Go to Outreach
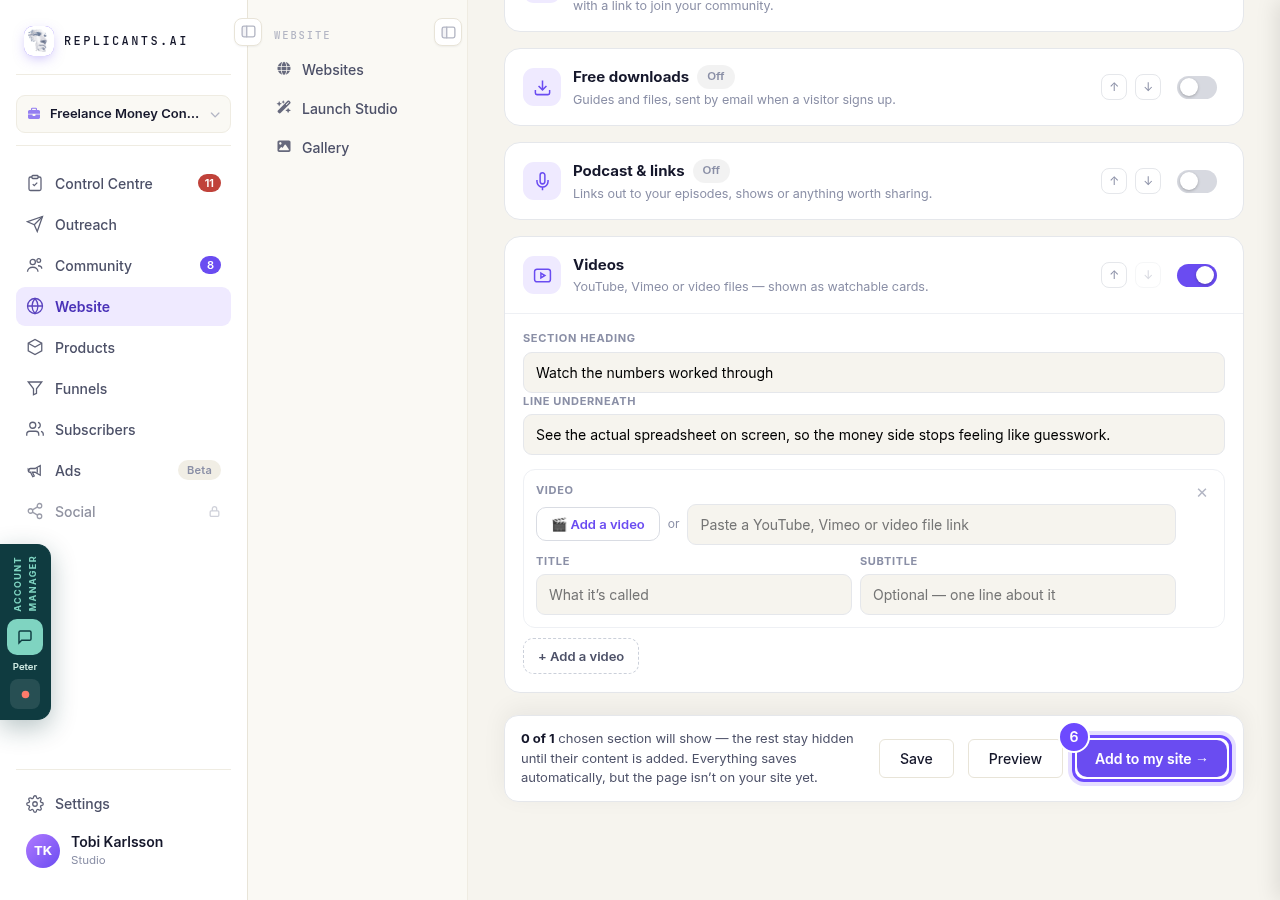 click(x=123, y=225)
